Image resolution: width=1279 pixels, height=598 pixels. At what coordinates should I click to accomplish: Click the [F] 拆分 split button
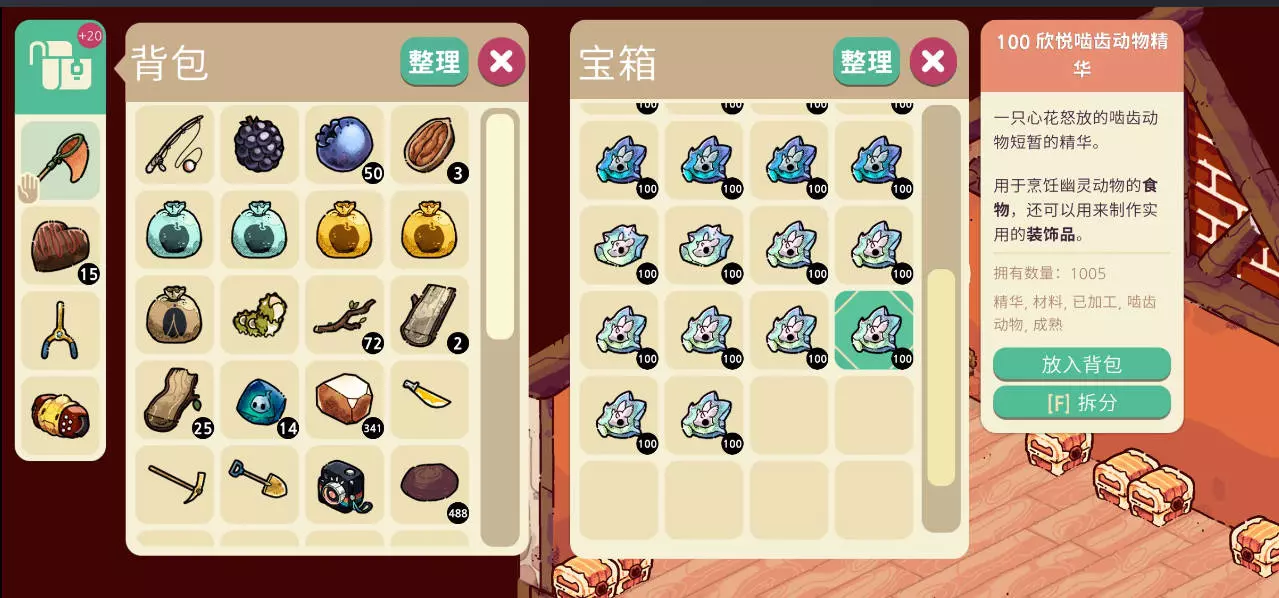[1081, 402]
